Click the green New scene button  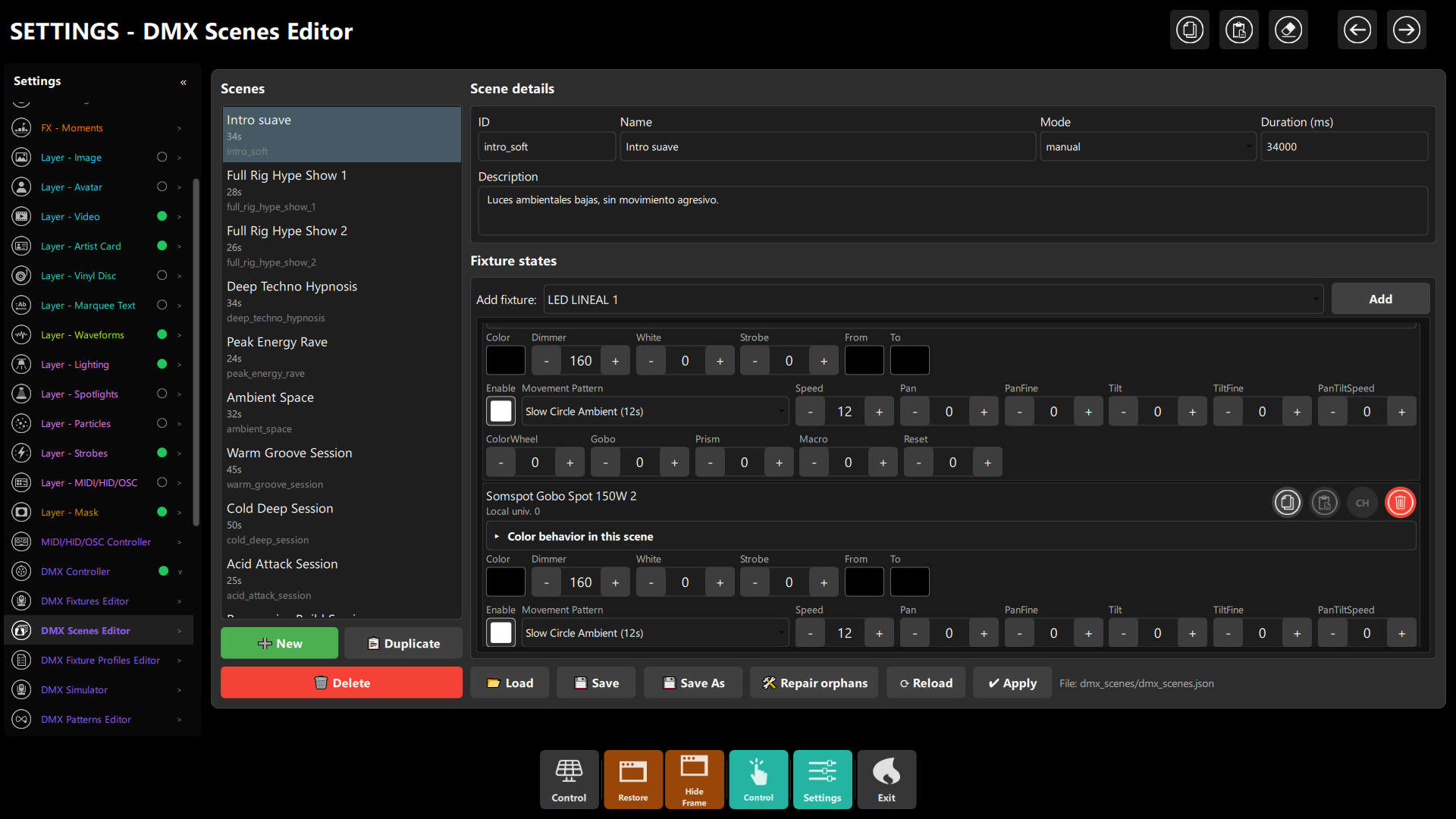(x=280, y=643)
